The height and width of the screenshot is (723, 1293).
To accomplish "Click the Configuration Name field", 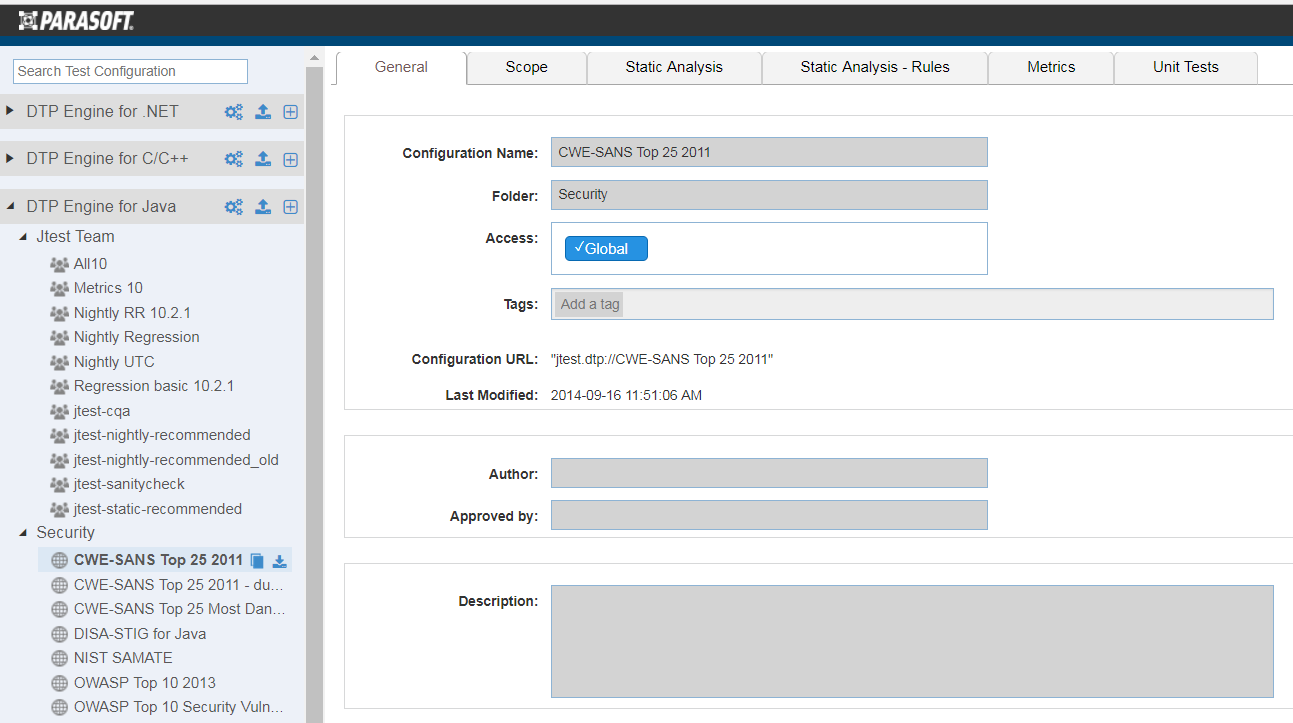I will (769, 152).
